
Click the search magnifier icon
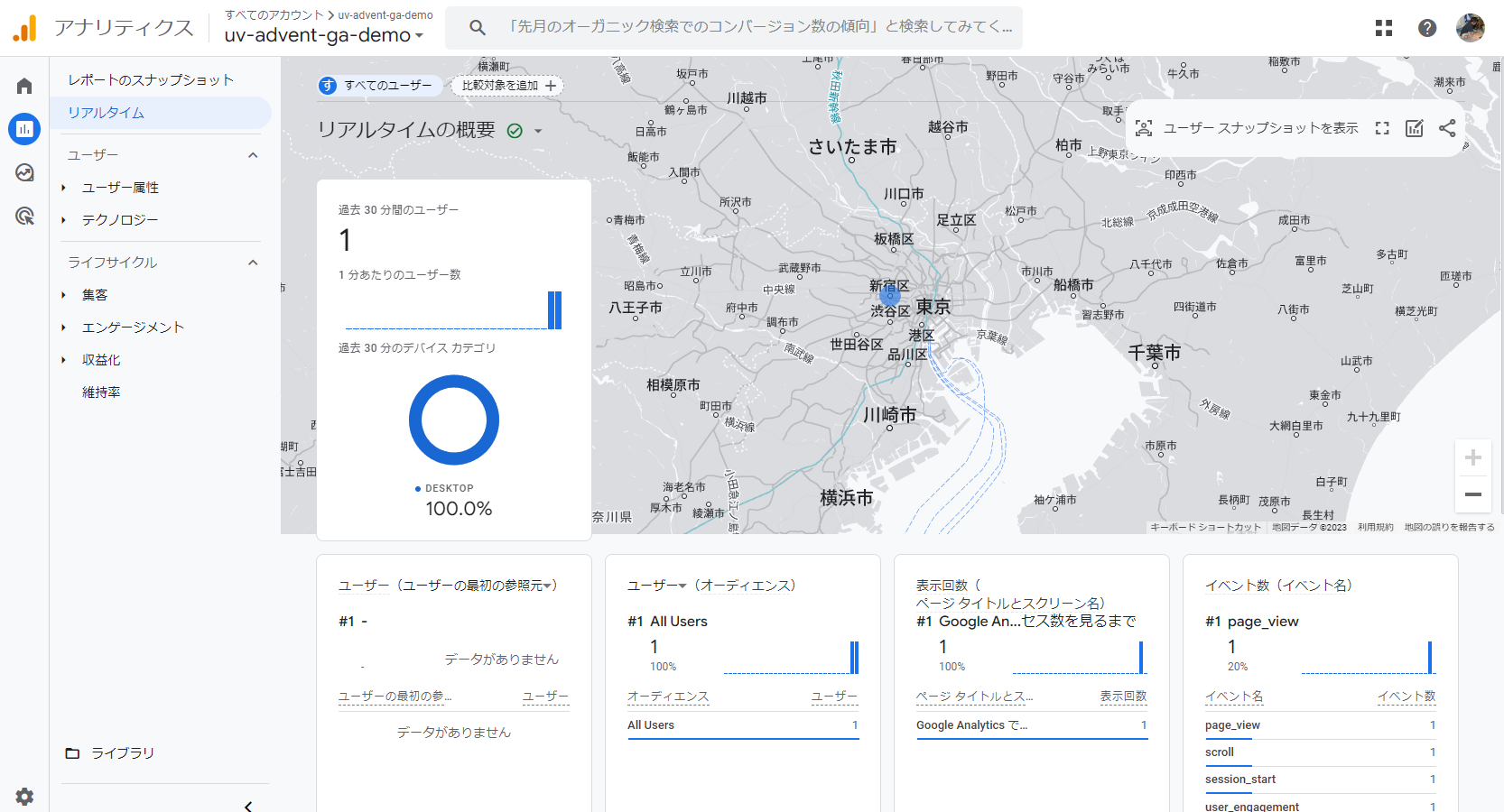478,28
